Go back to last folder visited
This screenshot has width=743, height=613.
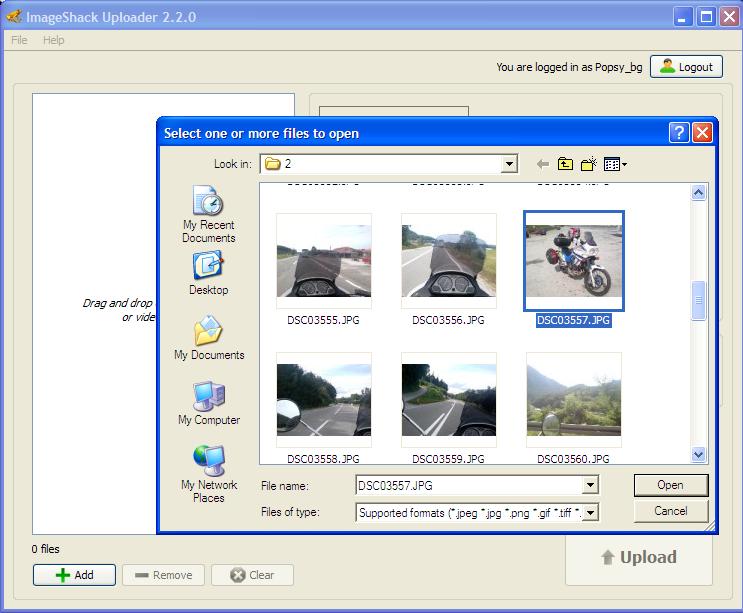point(543,164)
